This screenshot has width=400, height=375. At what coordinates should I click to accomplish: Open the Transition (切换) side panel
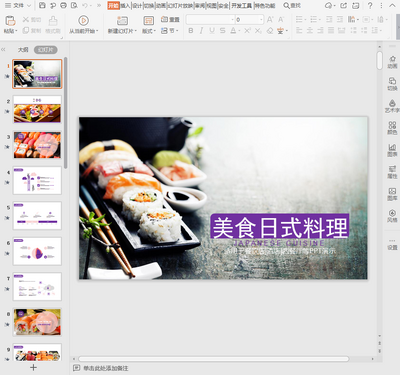tap(392, 84)
